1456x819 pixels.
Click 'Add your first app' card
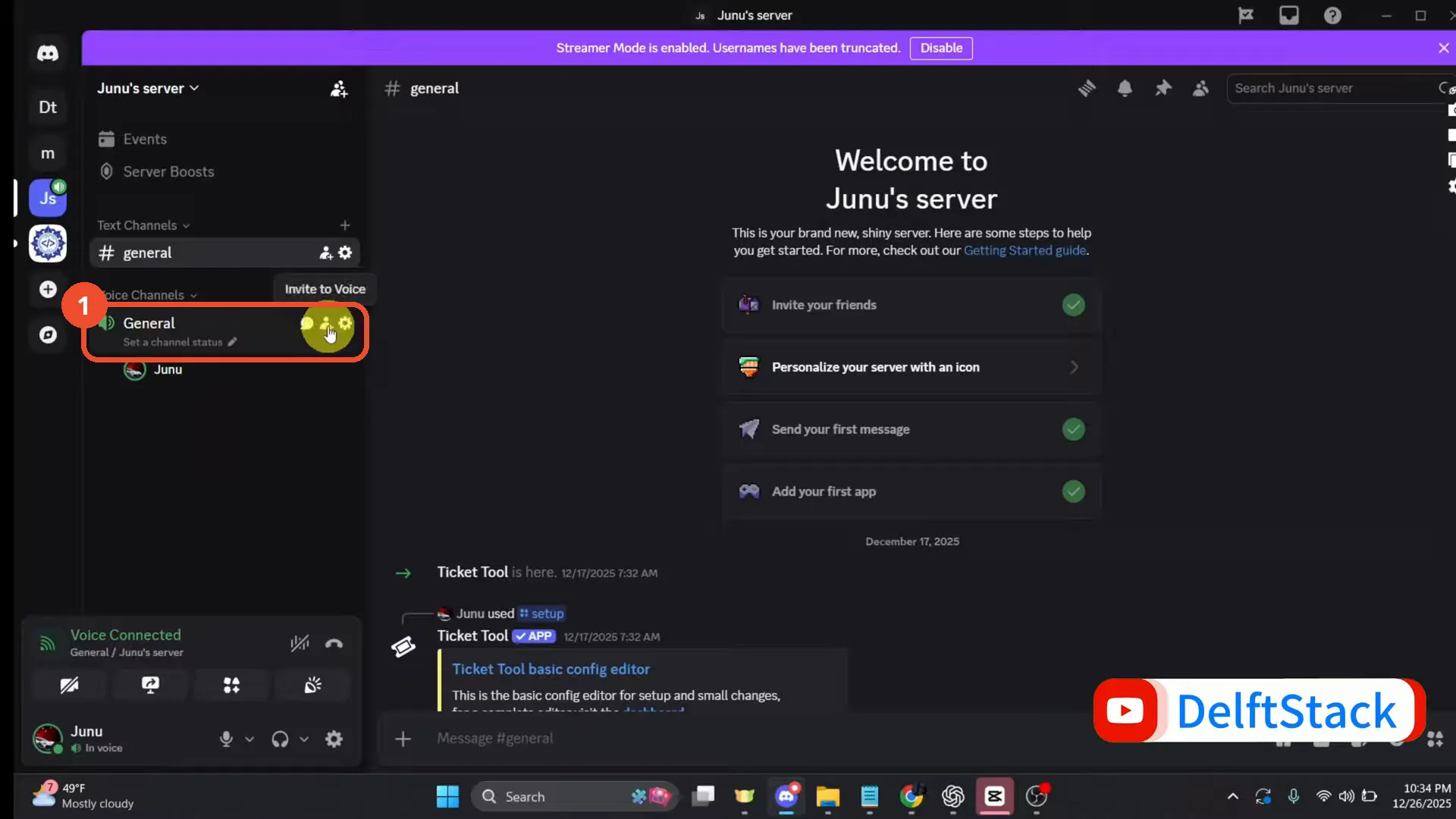912,491
